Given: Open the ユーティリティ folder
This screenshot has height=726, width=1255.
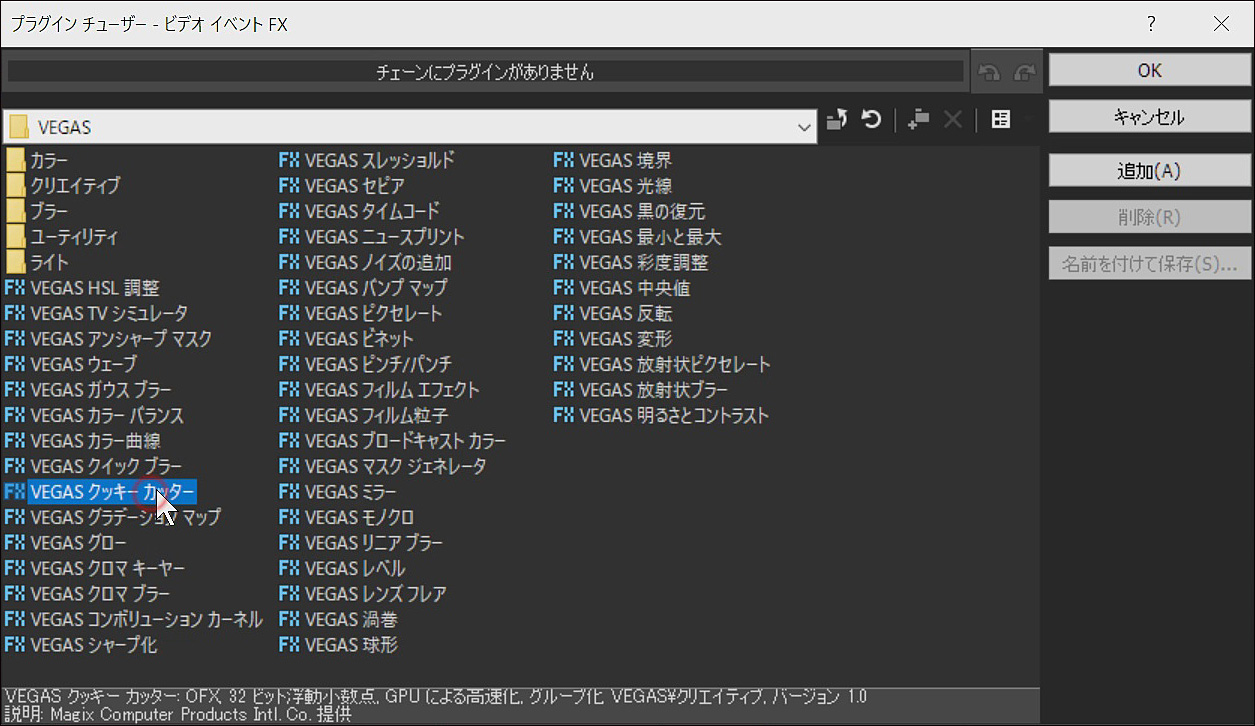Looking at the screenshot, I should pyautogui.click(x=62, y=237).
